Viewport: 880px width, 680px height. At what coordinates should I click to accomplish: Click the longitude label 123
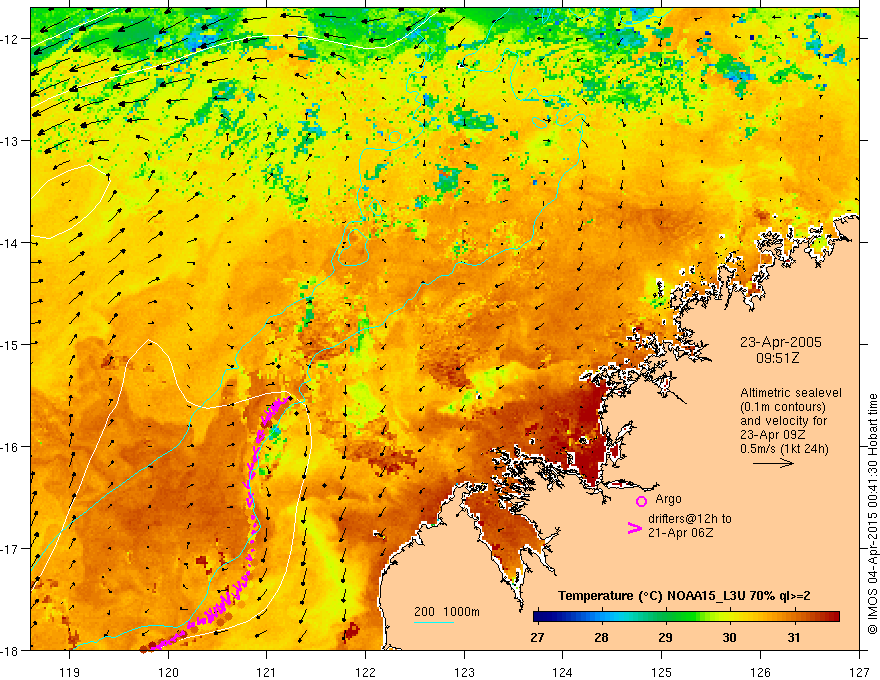pyautogui.click(x=464, y=672)
